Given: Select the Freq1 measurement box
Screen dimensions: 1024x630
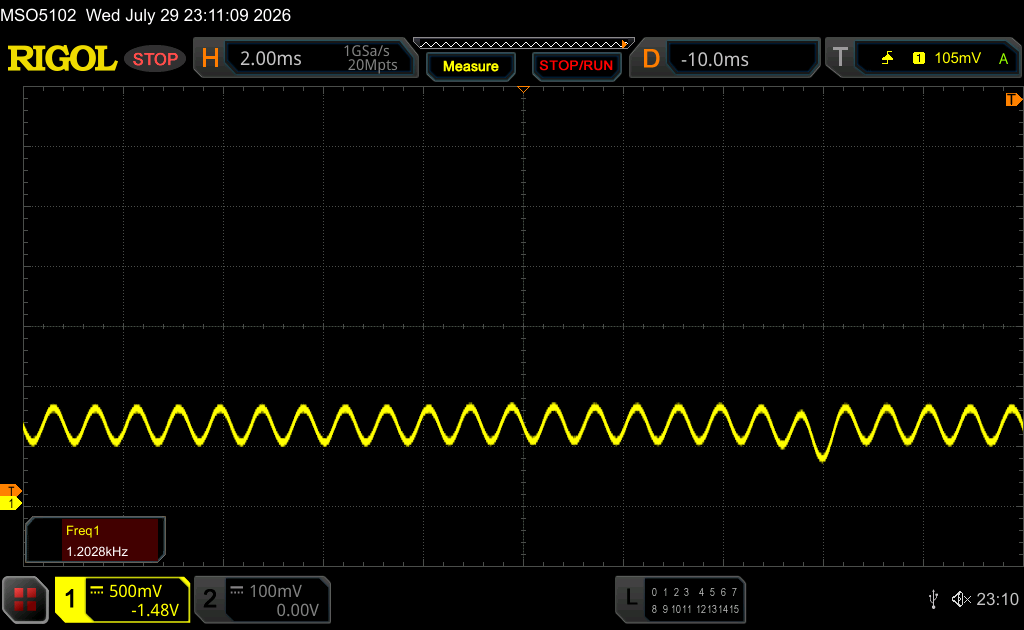Looking at the screenshot, I should pyautogui.click(x=95, y=541).
